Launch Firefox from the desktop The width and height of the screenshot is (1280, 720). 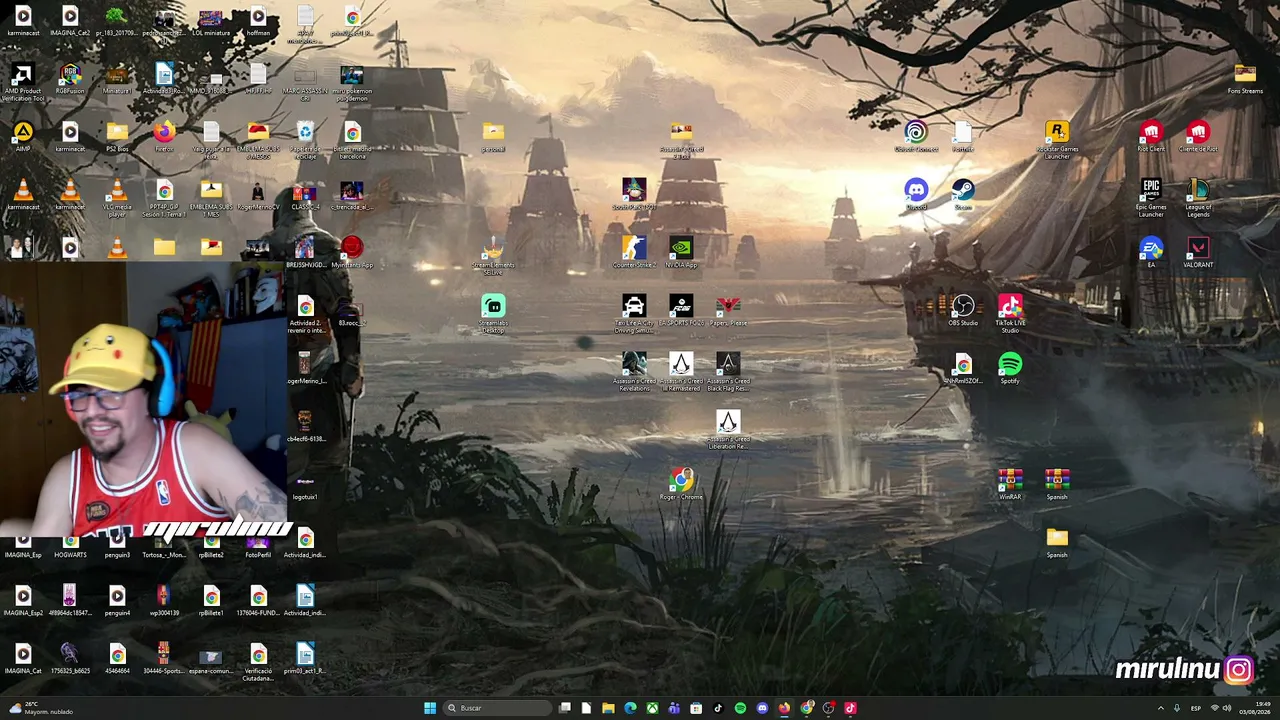(x=164, y=138)
